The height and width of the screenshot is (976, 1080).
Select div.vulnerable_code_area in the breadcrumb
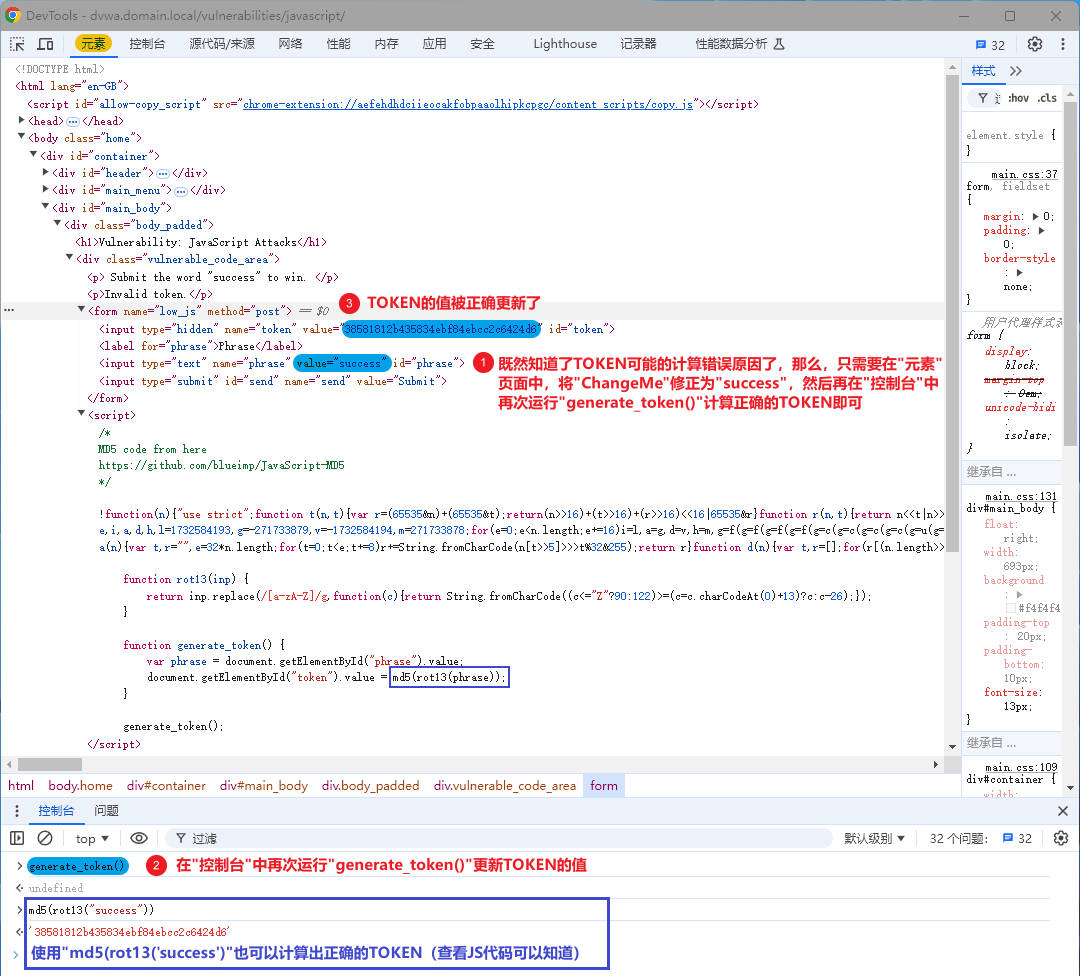pyautogui.click(x=505, y=786)
